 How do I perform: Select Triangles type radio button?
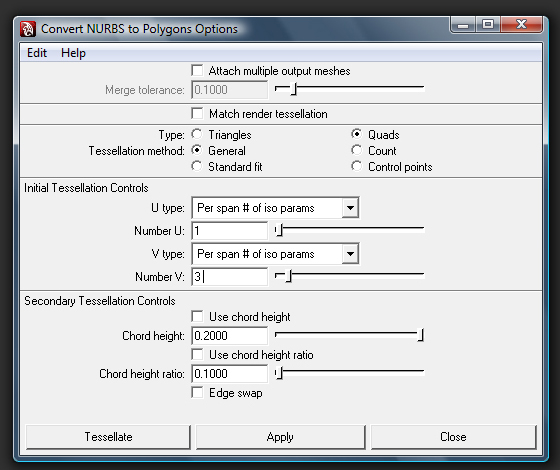tap(196, 134)
